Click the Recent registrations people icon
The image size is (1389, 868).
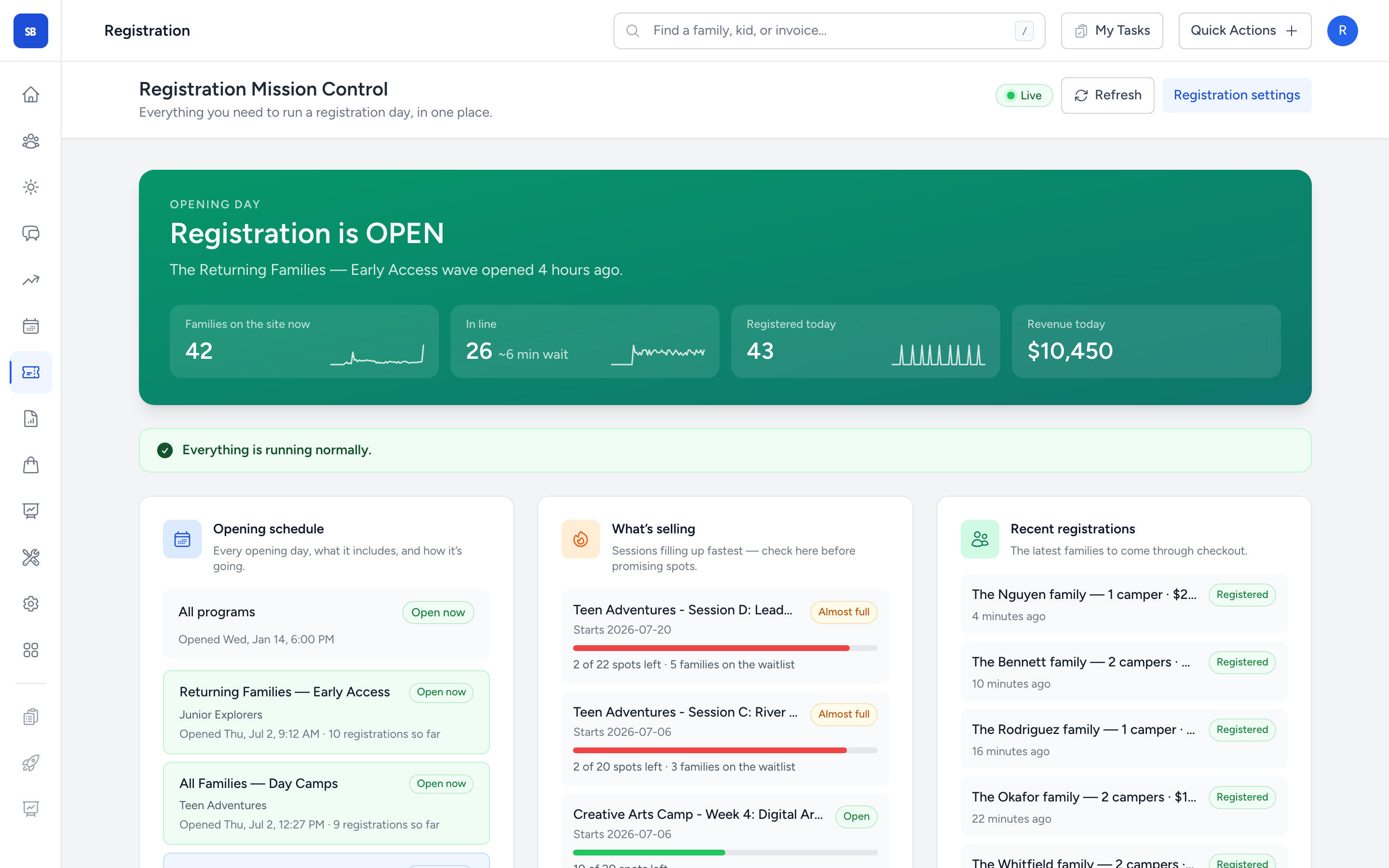click(x=980, y=539)
